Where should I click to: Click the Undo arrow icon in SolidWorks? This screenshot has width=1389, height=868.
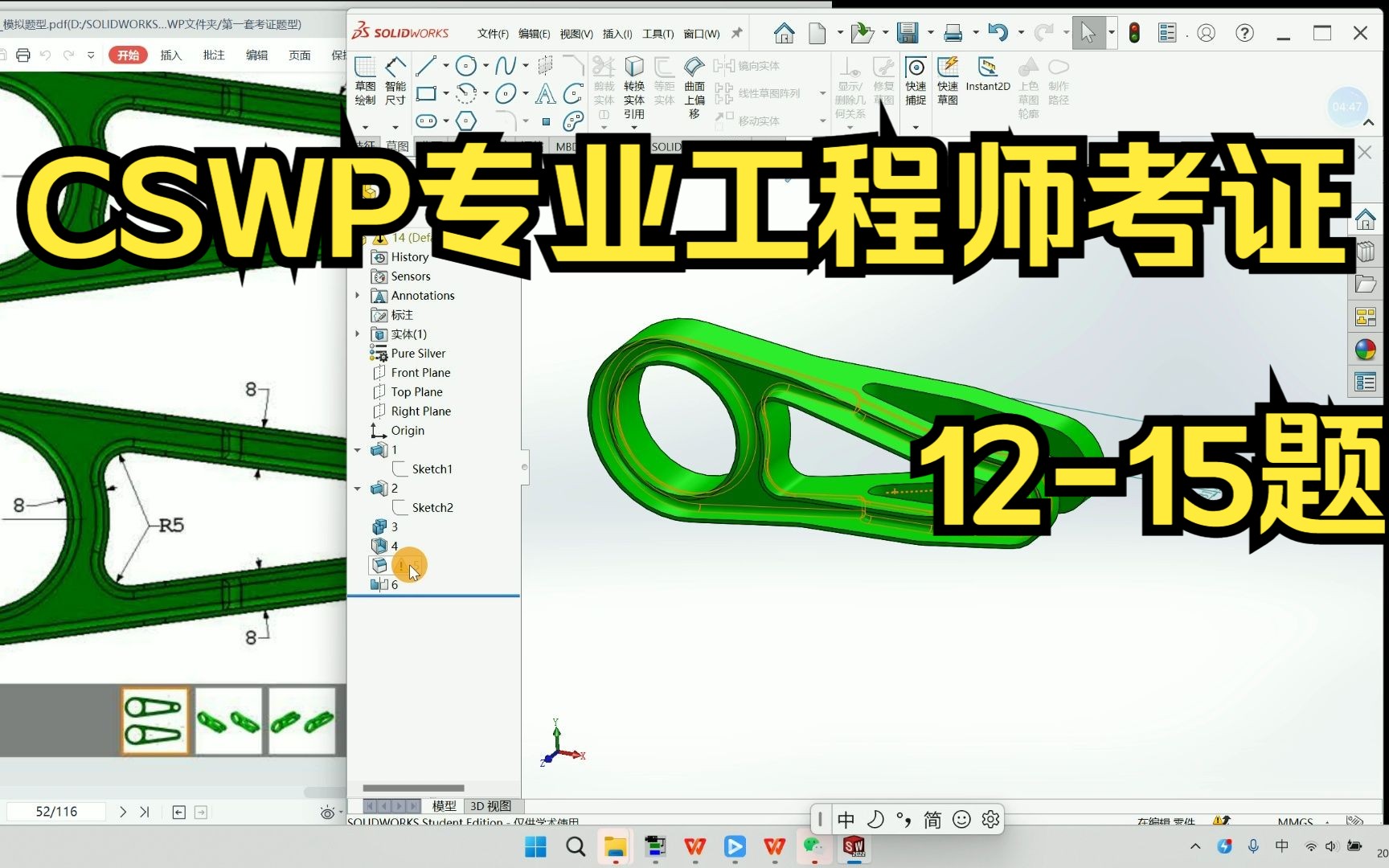tap(998, 33)
